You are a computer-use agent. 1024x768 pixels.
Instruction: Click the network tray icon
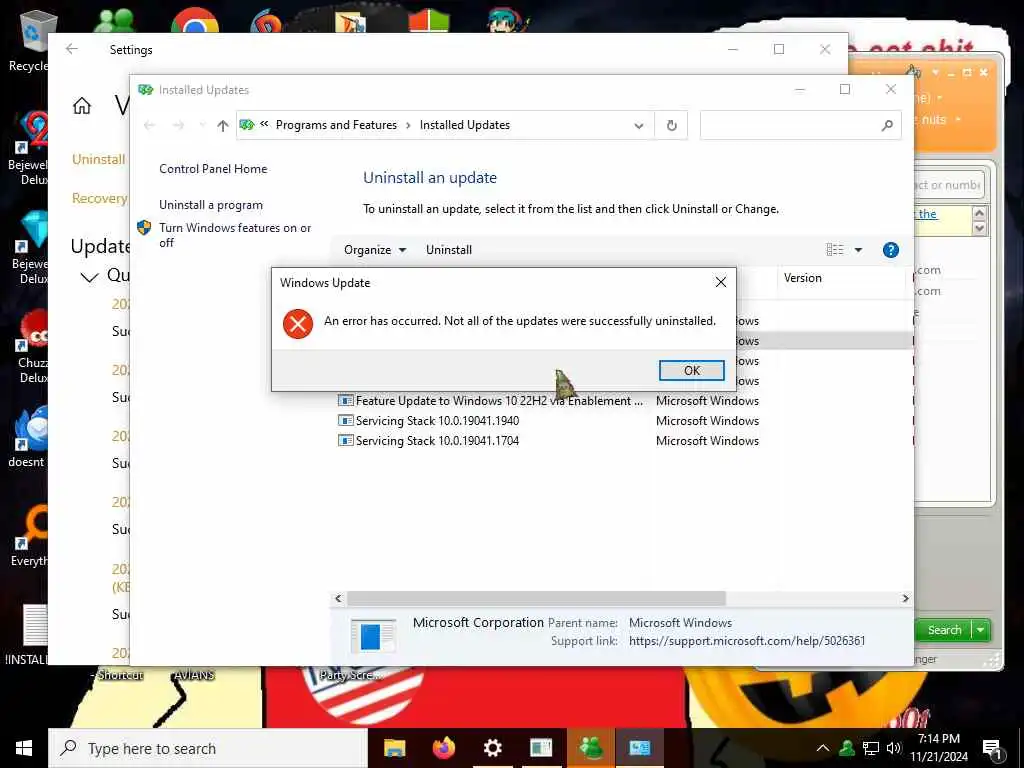(870, 748)
